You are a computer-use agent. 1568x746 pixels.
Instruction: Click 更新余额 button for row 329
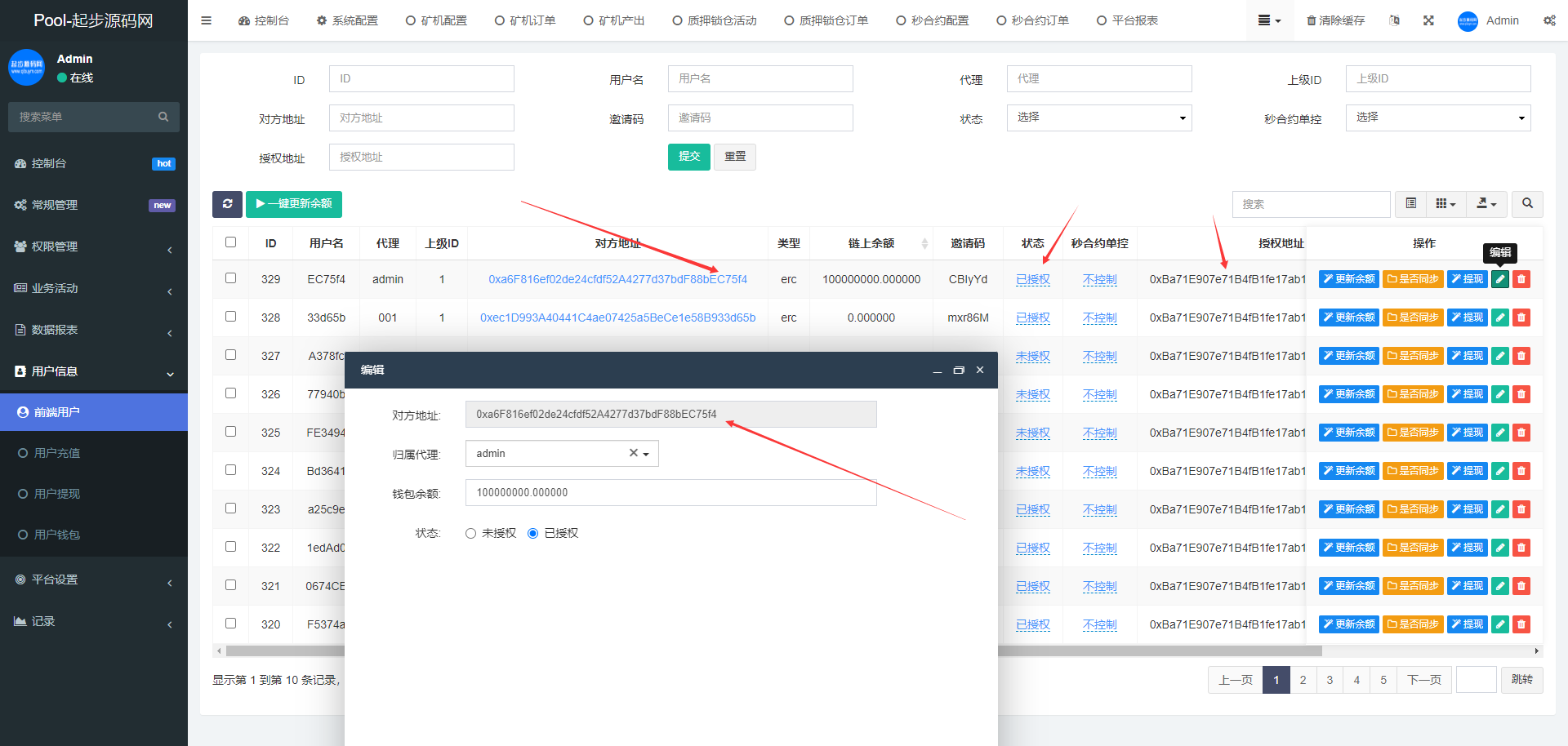coord(1349,279)
